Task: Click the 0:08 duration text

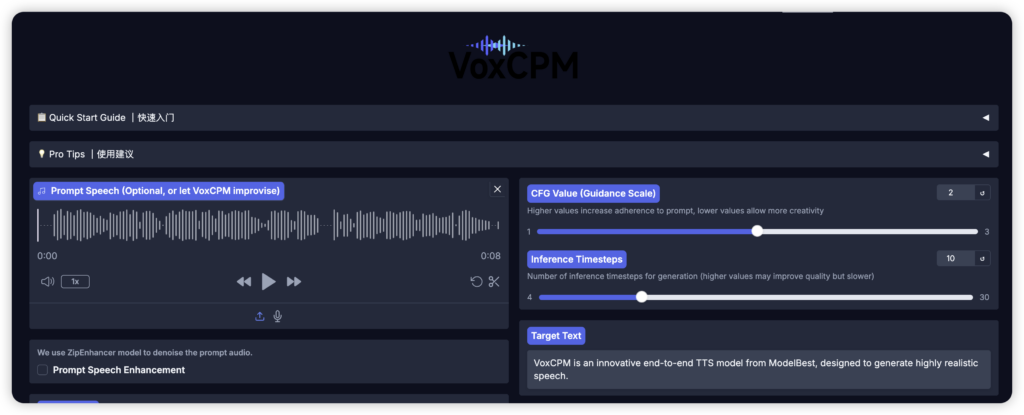Action: (x=490, y=256)
